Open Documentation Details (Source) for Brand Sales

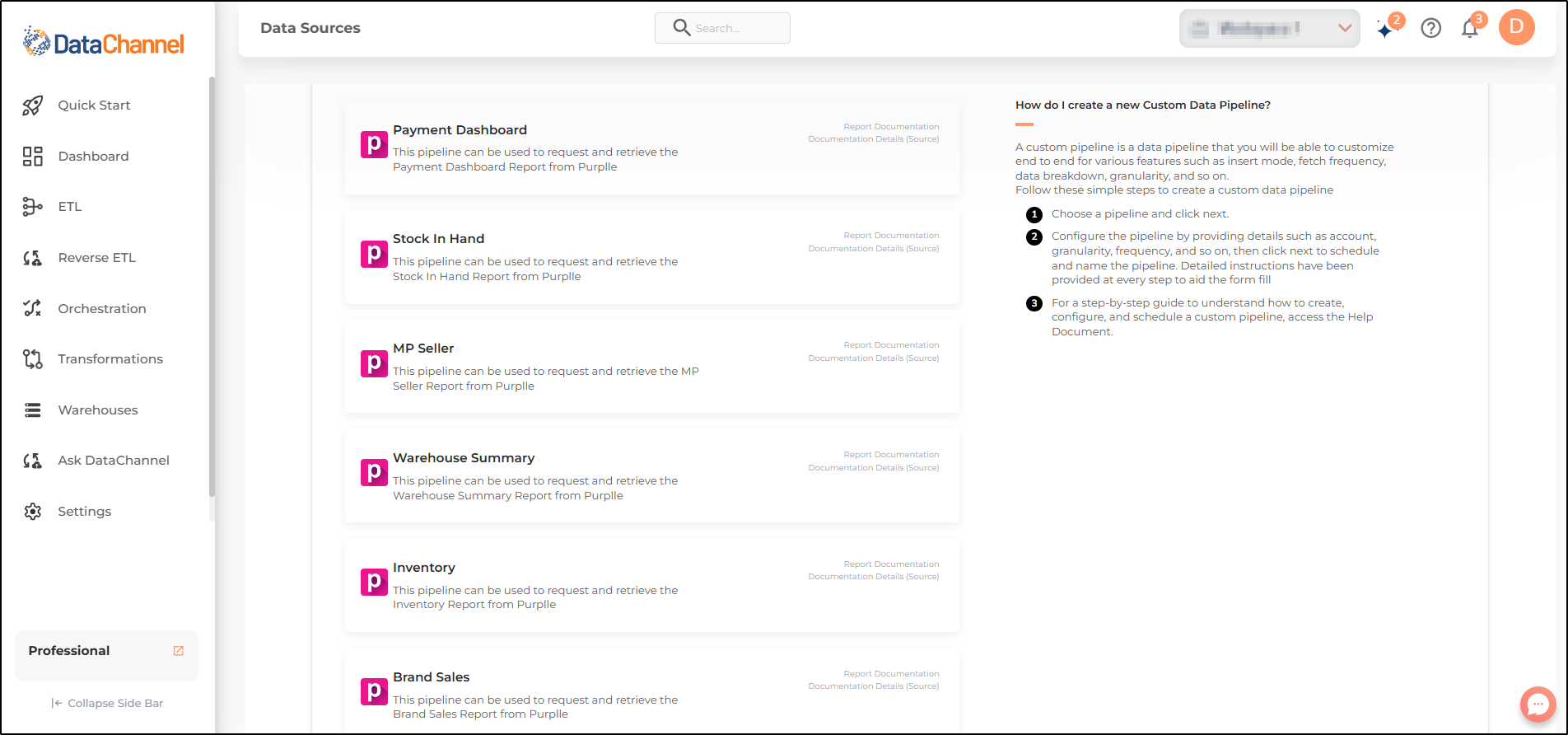(x=874, y=686)
